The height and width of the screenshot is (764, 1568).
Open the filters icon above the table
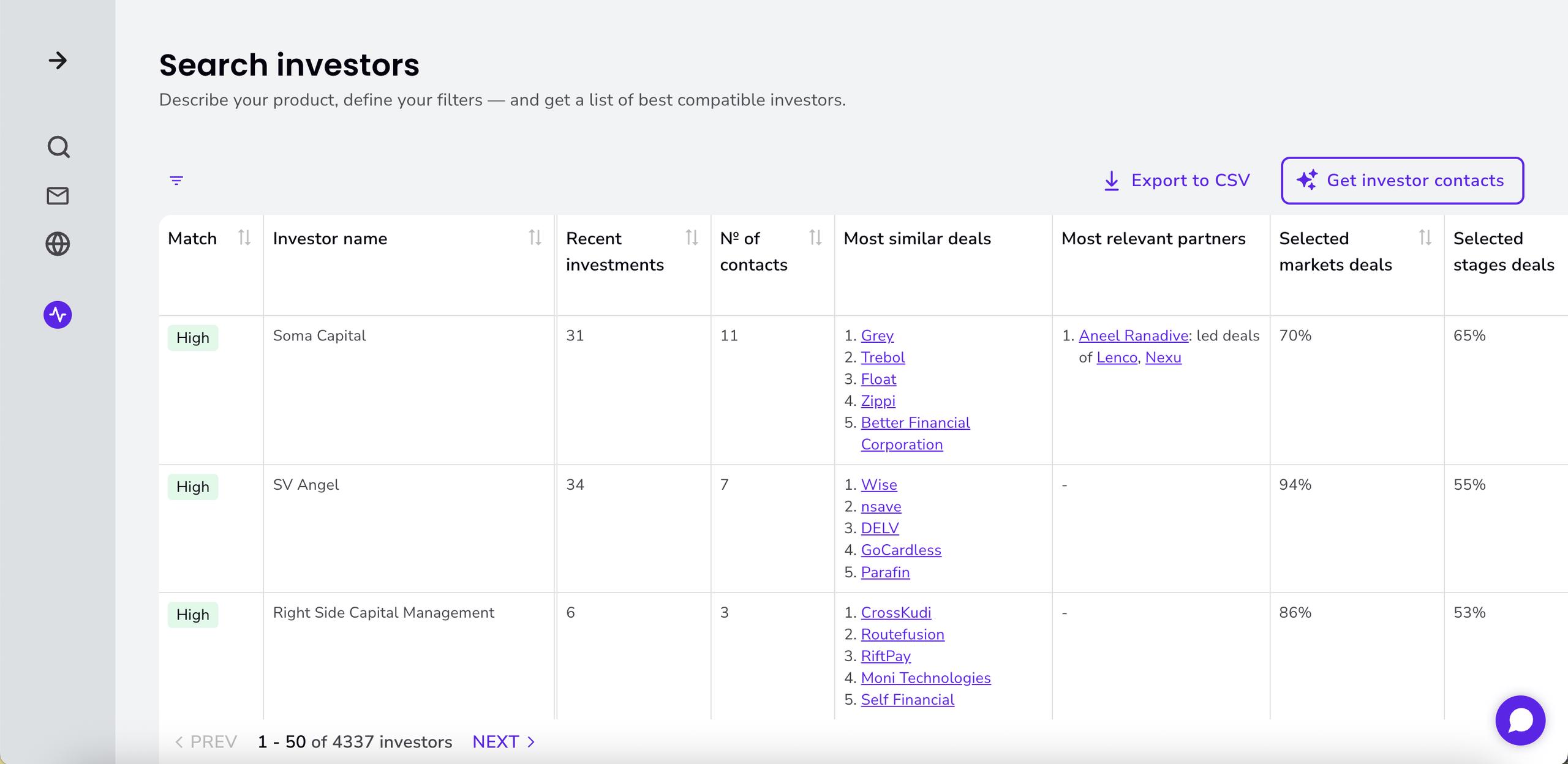pos(176,181)
